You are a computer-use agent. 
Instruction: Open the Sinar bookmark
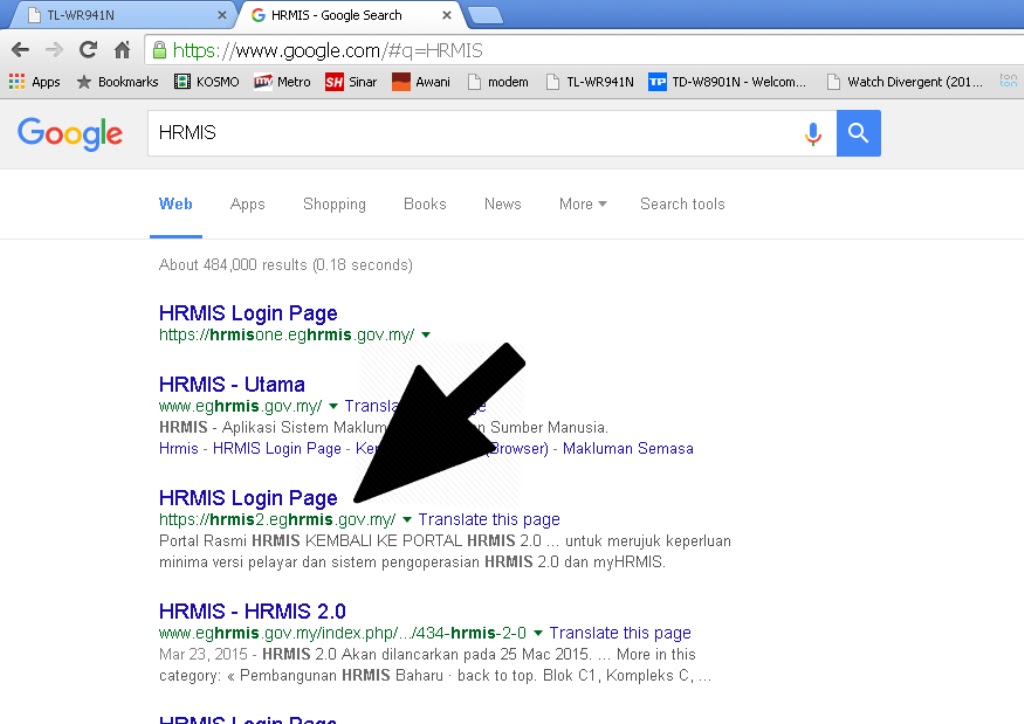(x=351, y=82)
